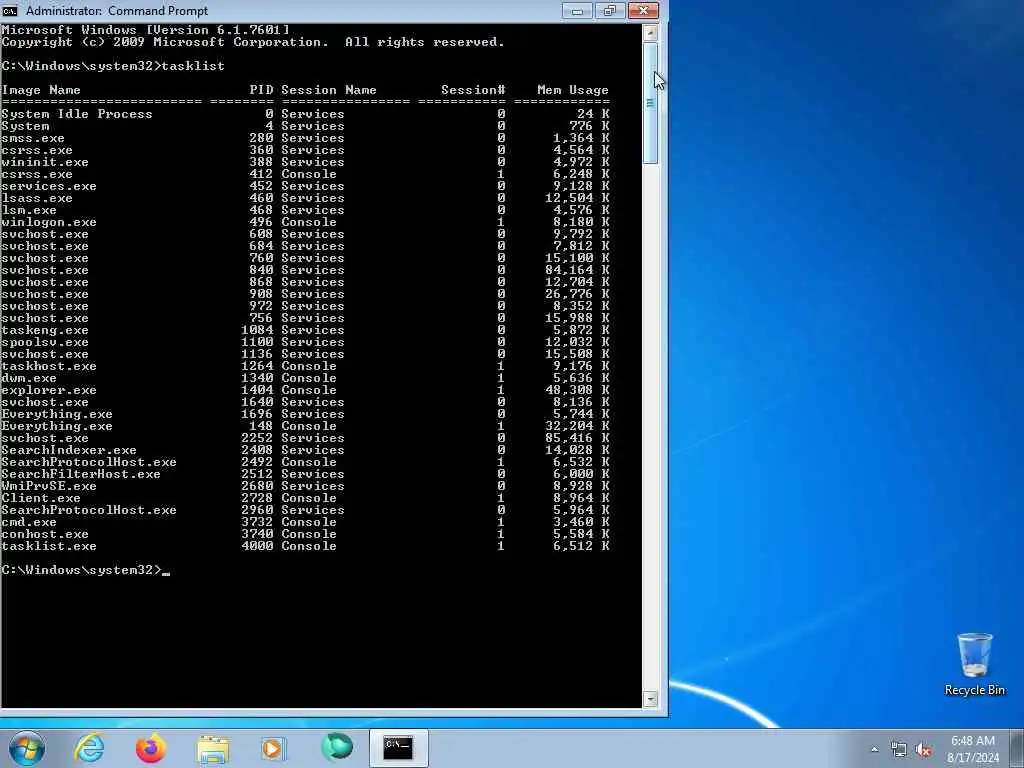Click the 'lsass.exe' process name
The height and width of the screenshot is (768, 1024).
[x=37, y=198]
